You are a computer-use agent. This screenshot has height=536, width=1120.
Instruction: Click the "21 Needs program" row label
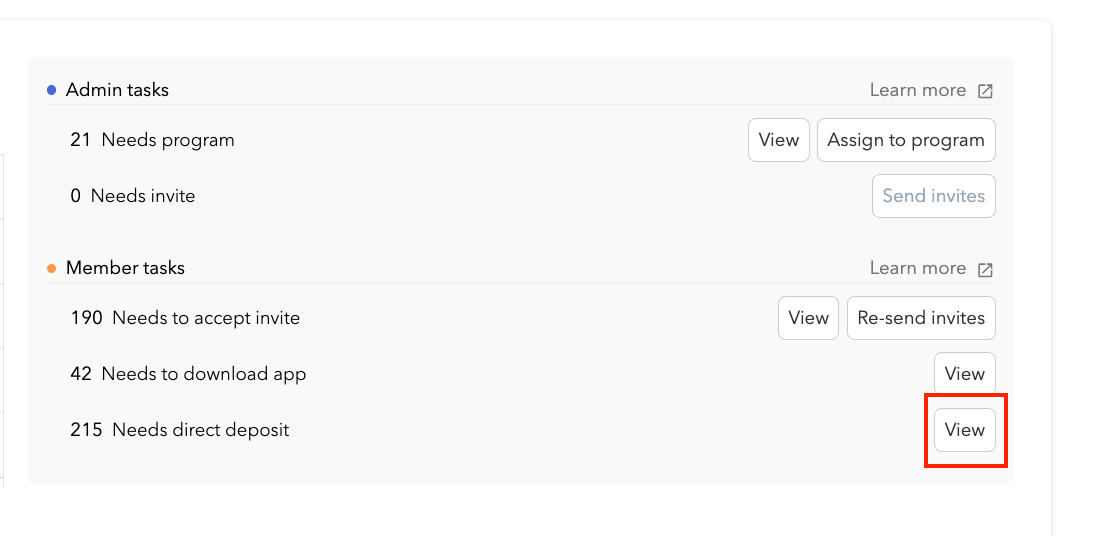(x=152, y=140)
